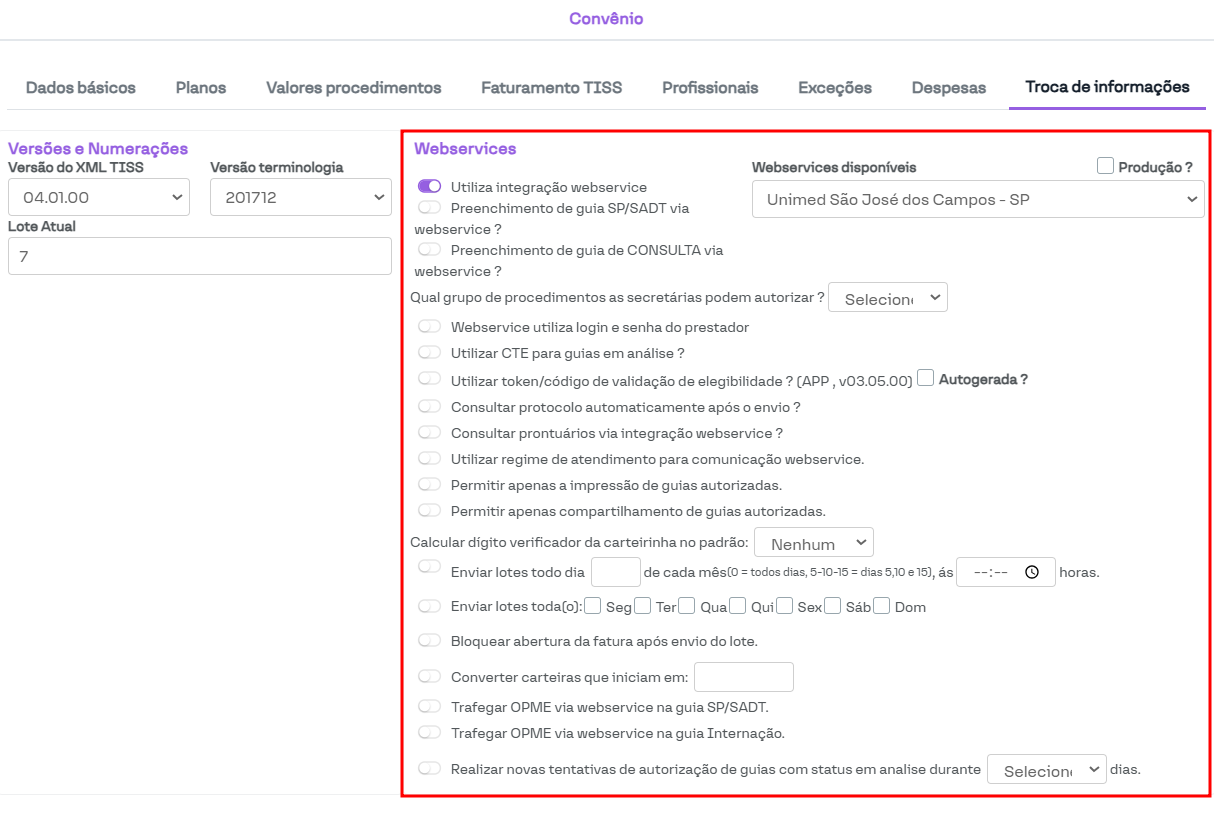Open the Webservices disponíveis dropdown
The height and width of the screenshot is (813, 1214).
click(977, 200)
